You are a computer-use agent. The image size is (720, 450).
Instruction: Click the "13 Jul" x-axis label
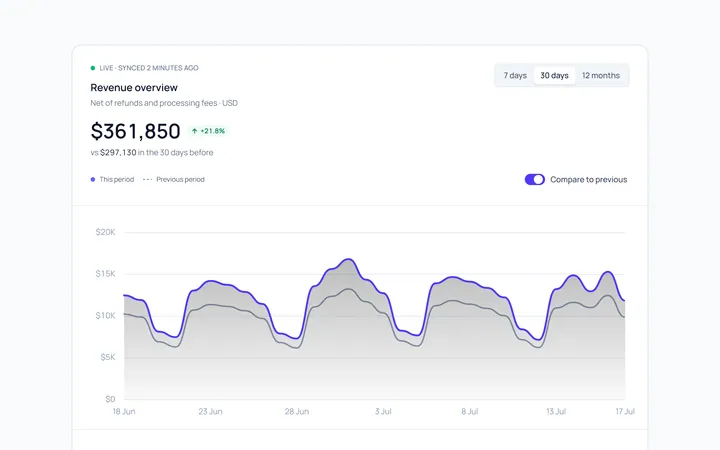tap(556, 412)
